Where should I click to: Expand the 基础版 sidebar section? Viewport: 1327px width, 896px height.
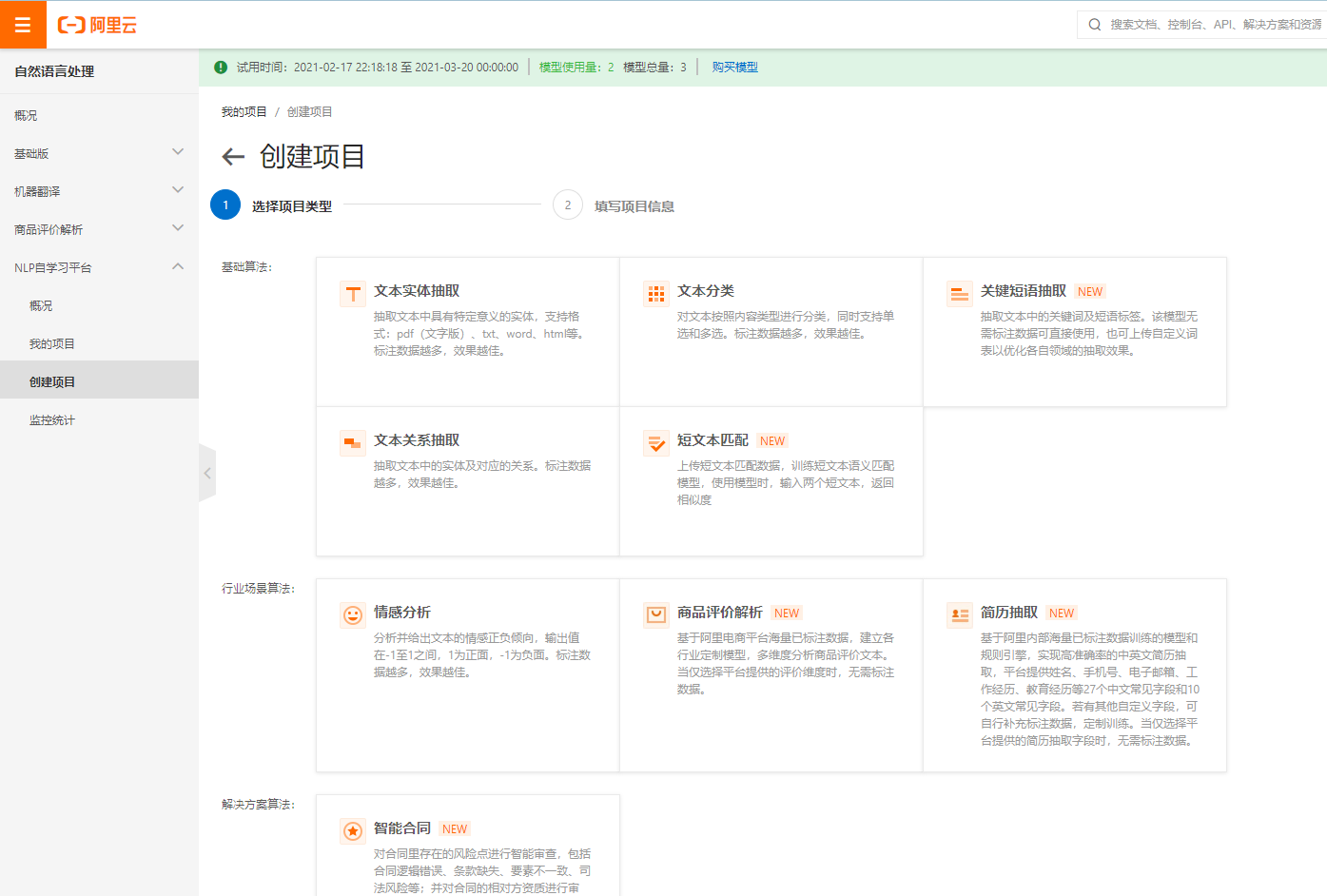pos(178,152)
